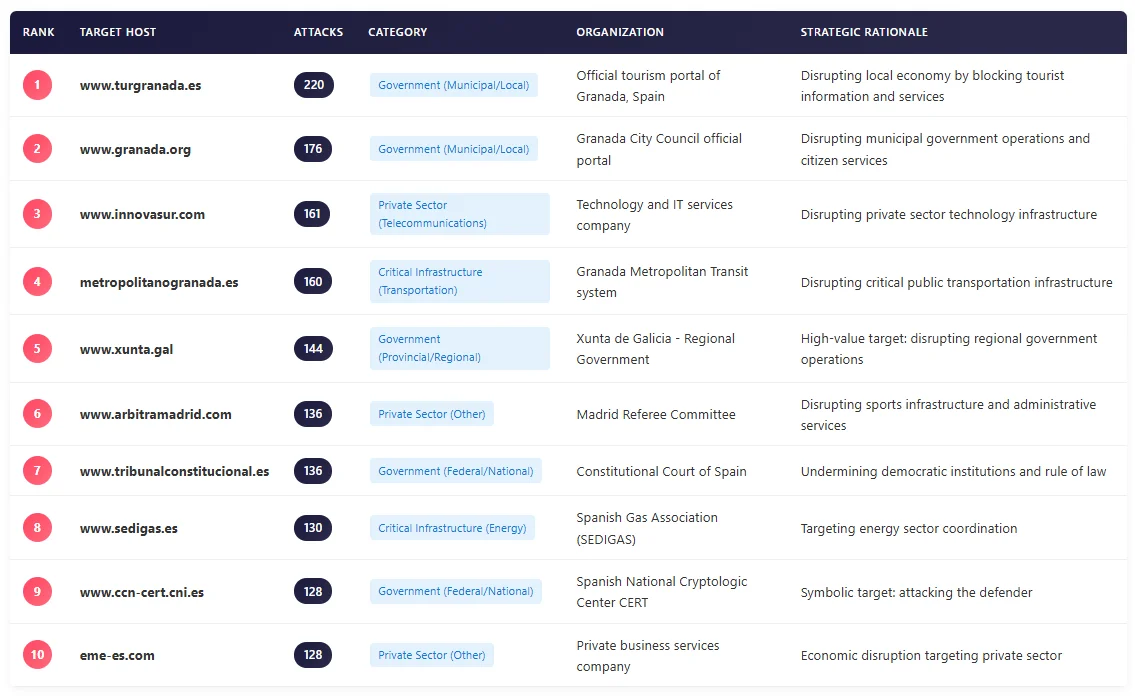
Task: Click the TARGET HOST column header
Action: click(117, 32)
